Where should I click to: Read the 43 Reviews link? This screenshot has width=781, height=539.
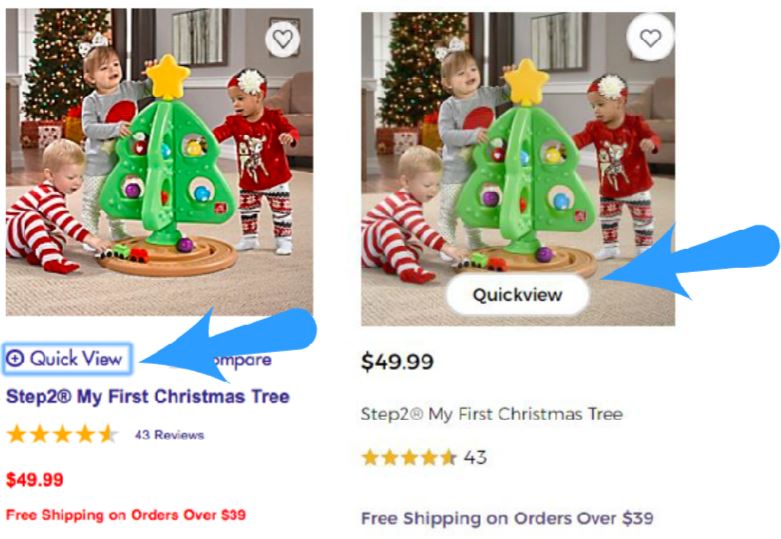169,435
